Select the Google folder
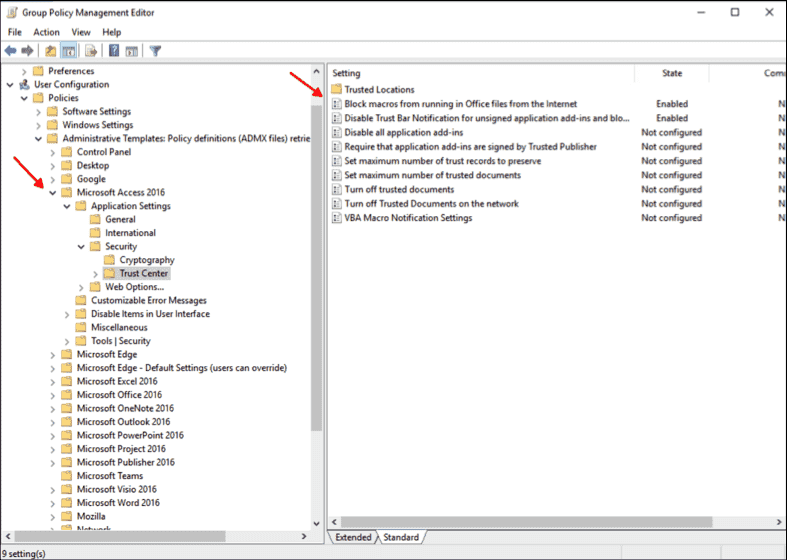The image size is (787, 560). pos(91,179)
